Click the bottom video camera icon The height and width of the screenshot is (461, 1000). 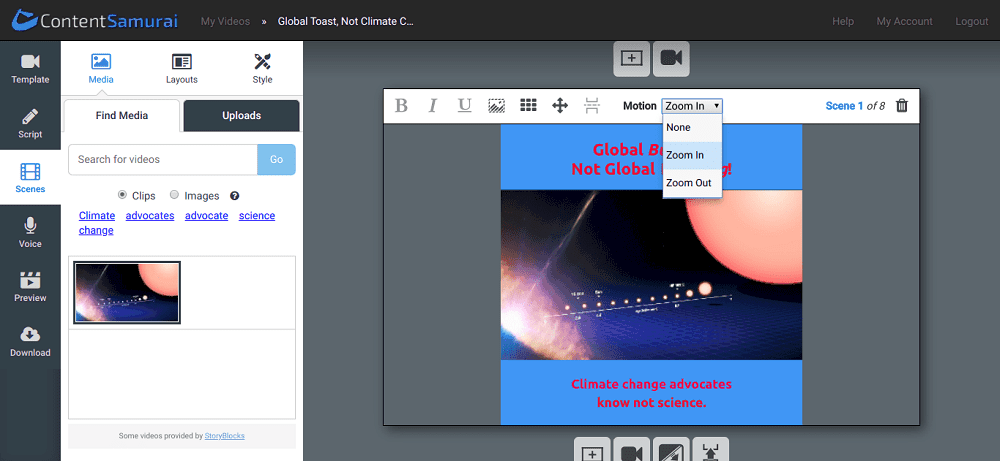click(632, 451)
